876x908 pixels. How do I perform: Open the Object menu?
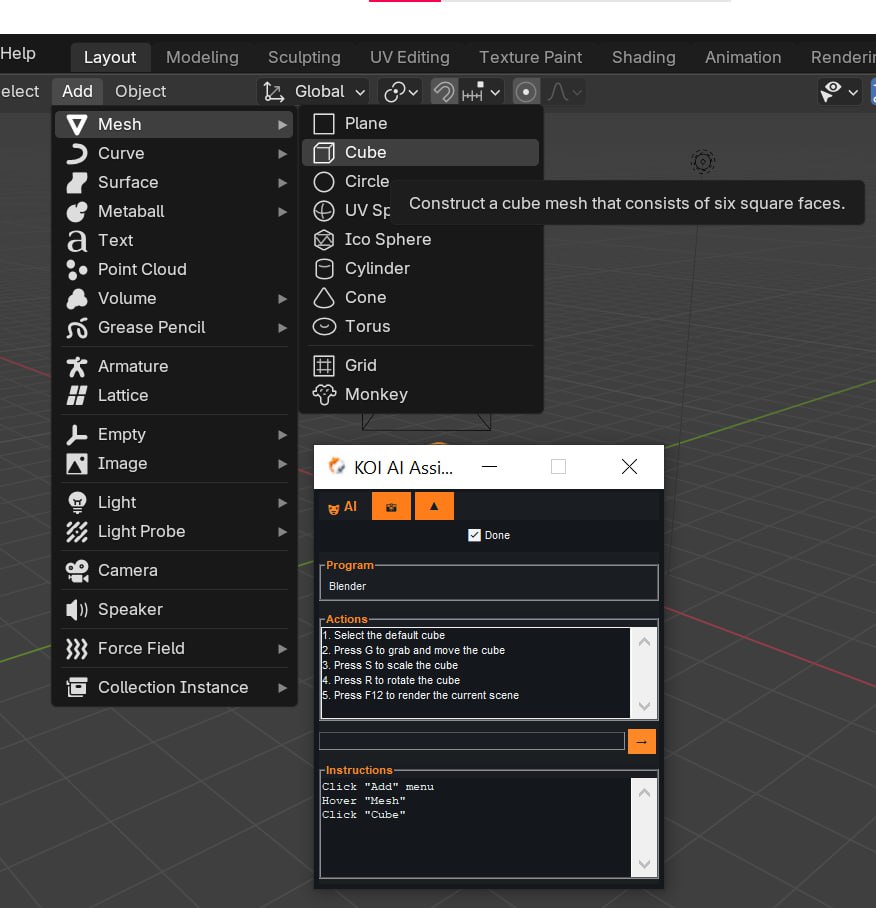click(140, 91)
